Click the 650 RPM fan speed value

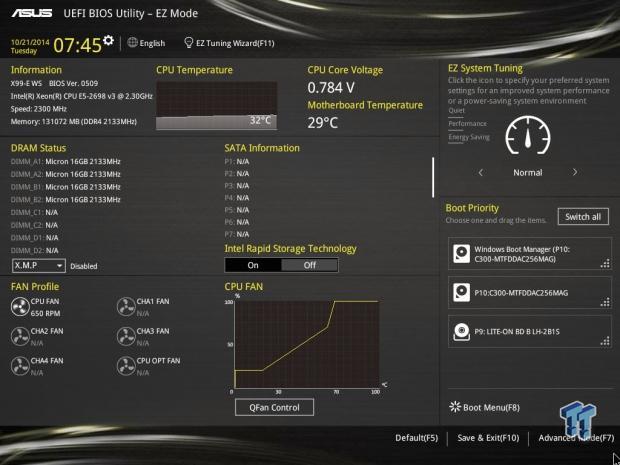[45, 313]
